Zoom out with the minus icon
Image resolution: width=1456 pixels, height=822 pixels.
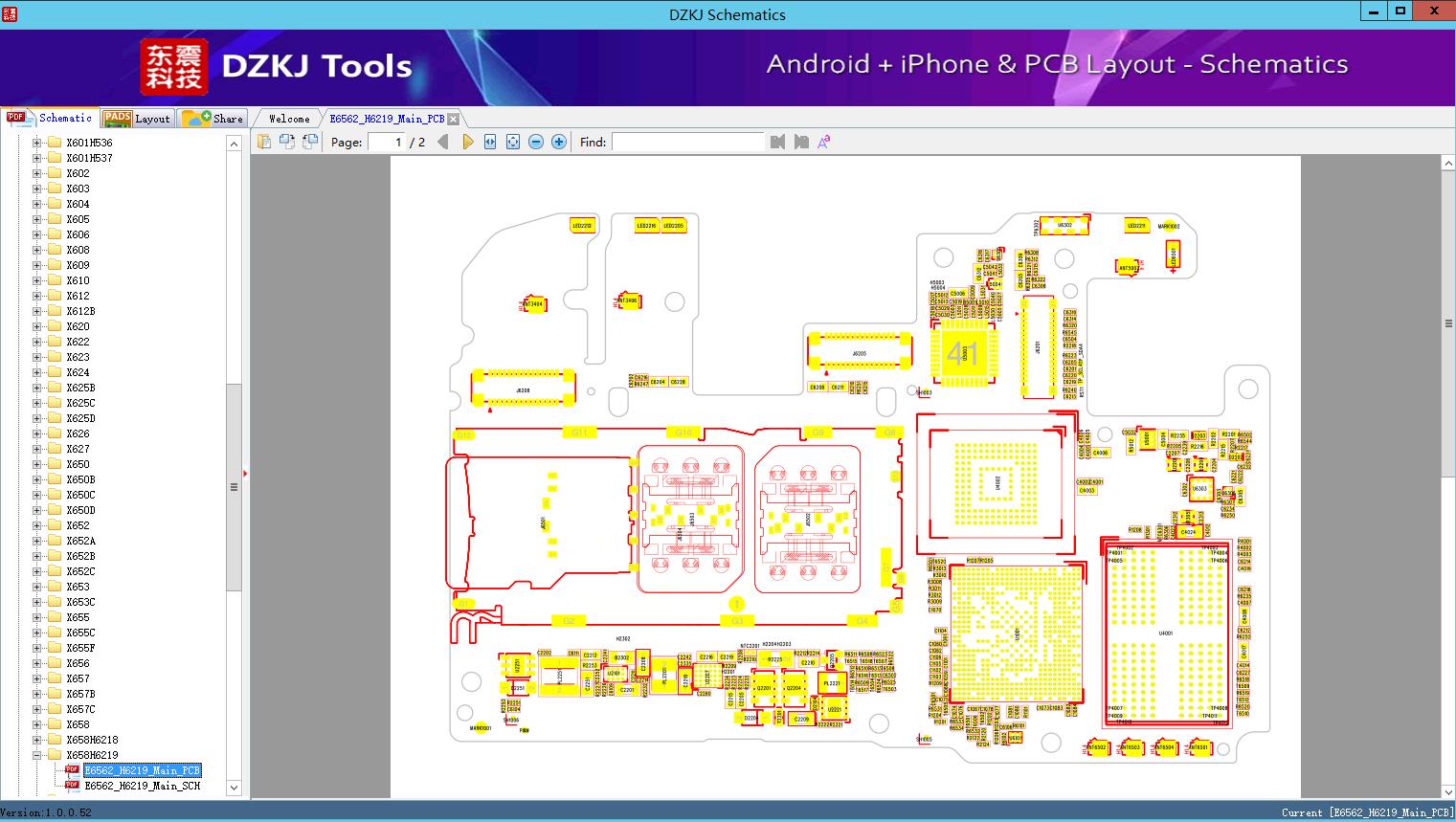(536, 142)
